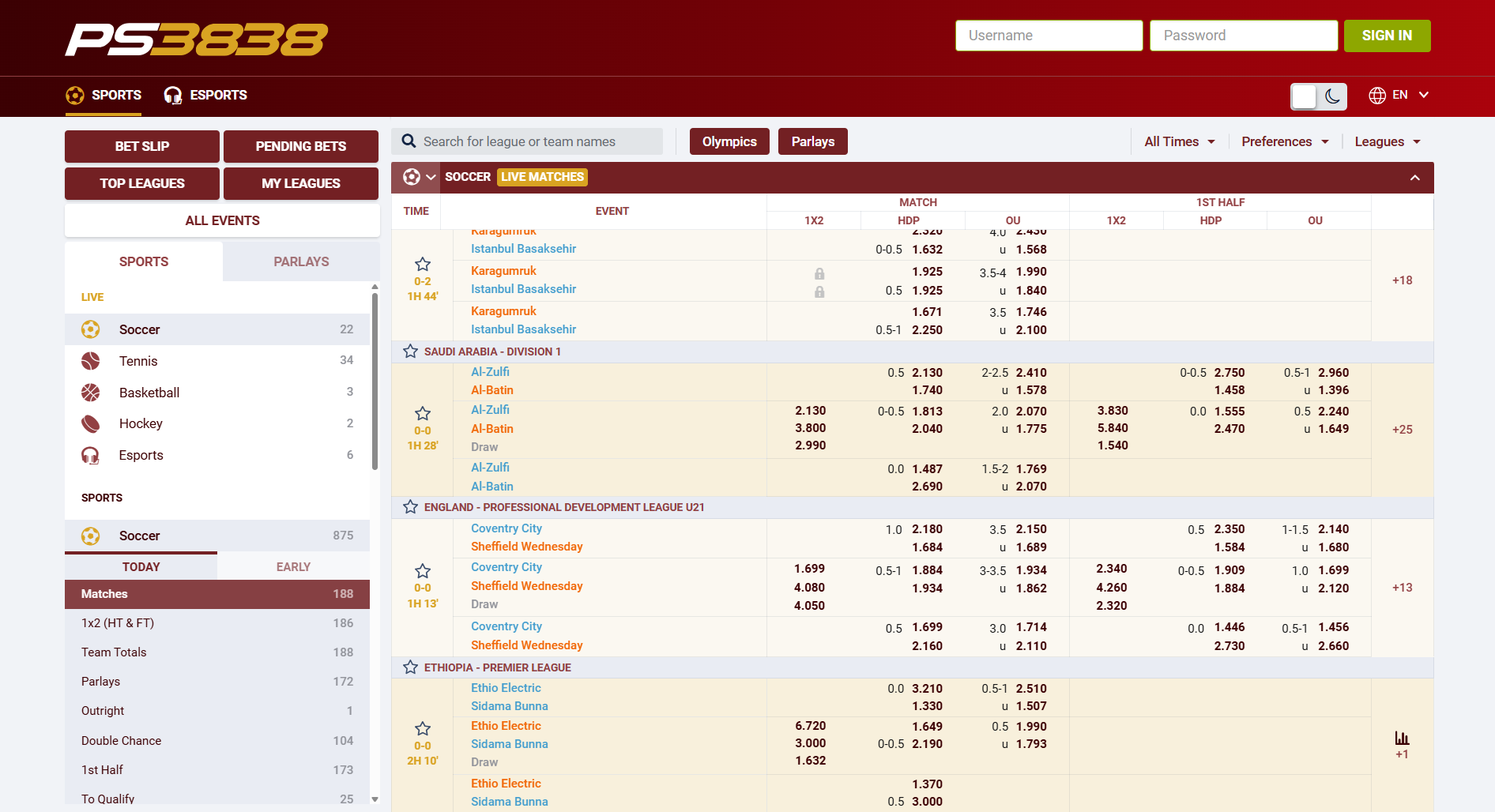
Task: Click the SIGN IN button
Action: tap(1387, 36)
